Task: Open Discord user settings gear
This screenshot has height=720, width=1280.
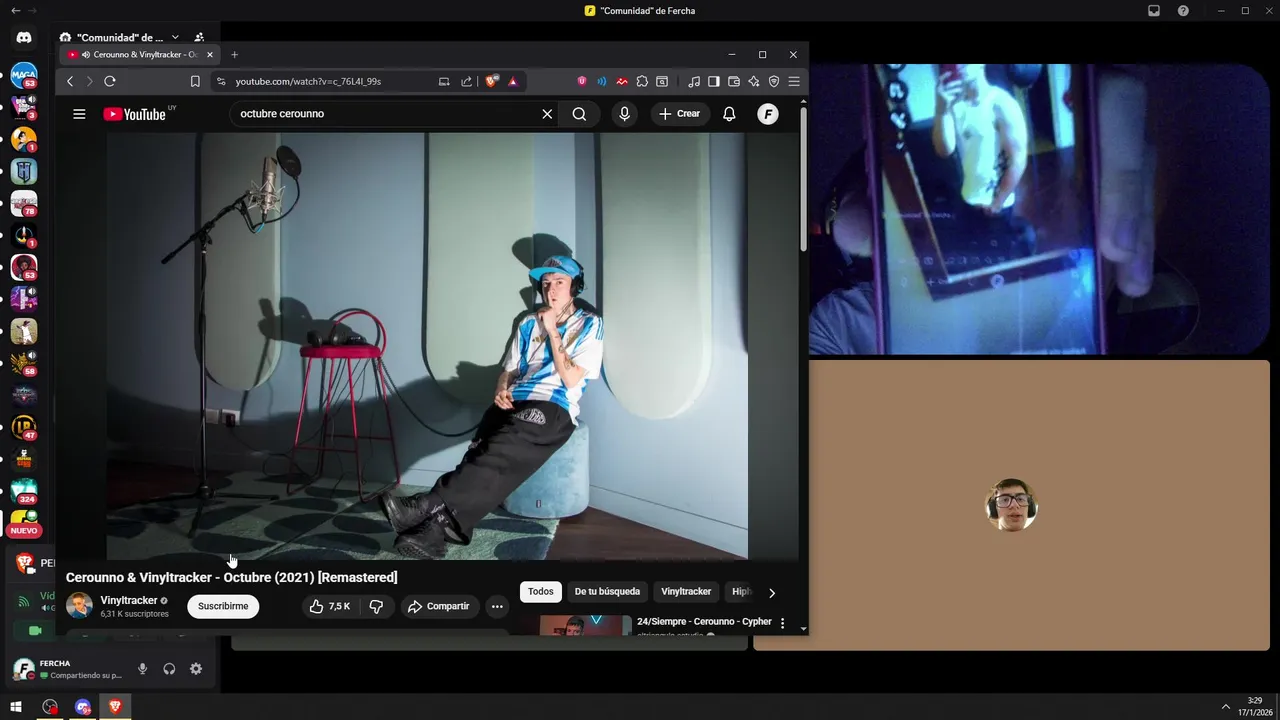Action: coord(196,669)
